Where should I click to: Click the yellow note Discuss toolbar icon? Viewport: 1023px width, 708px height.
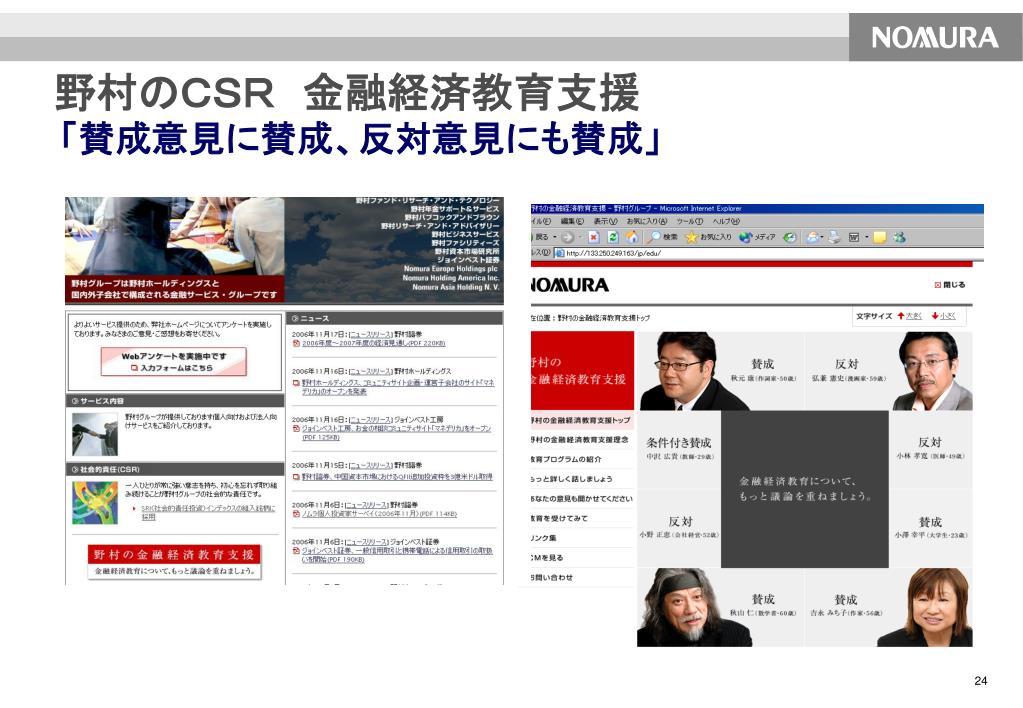[x=879, y=238]
